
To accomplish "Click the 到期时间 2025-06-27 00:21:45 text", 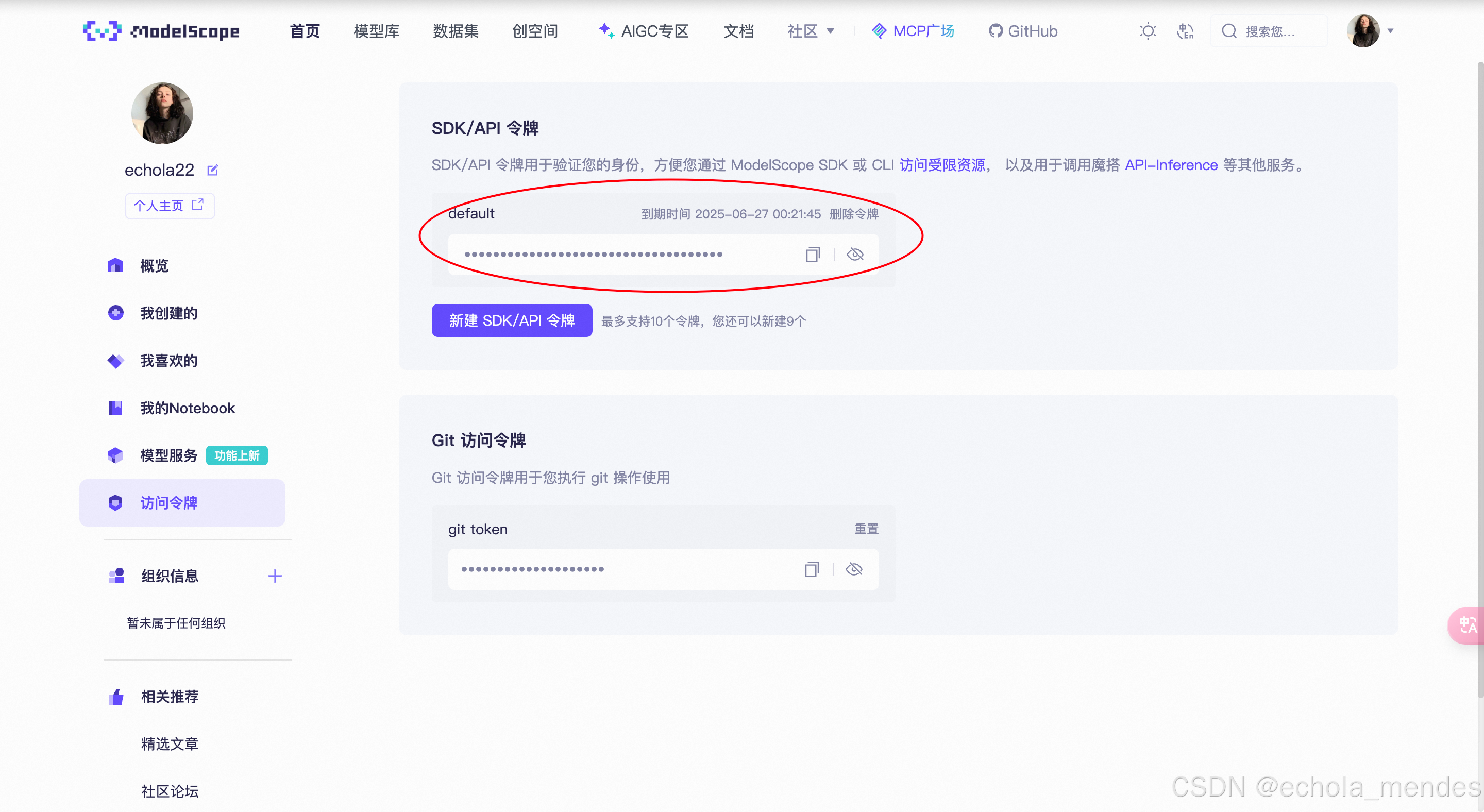I will click(731, 214).
